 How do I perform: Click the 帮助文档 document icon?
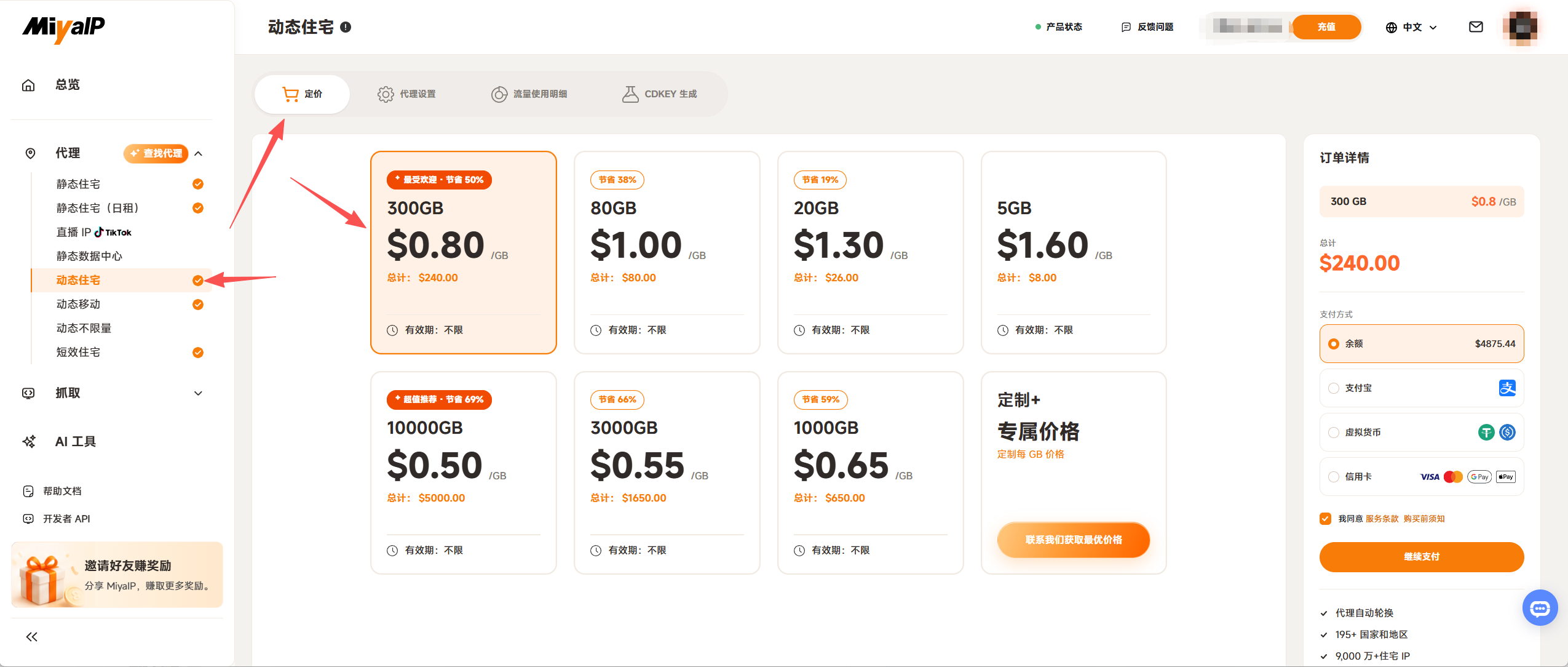28,491
